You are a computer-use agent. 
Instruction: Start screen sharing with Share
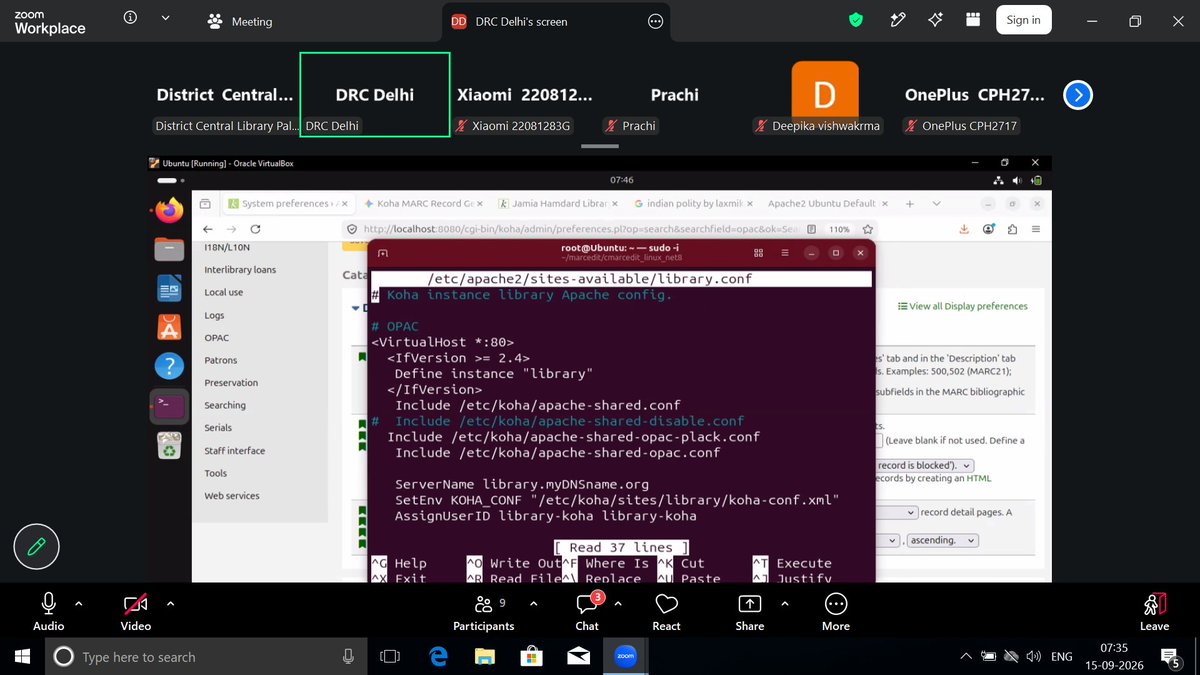(749, 611)
